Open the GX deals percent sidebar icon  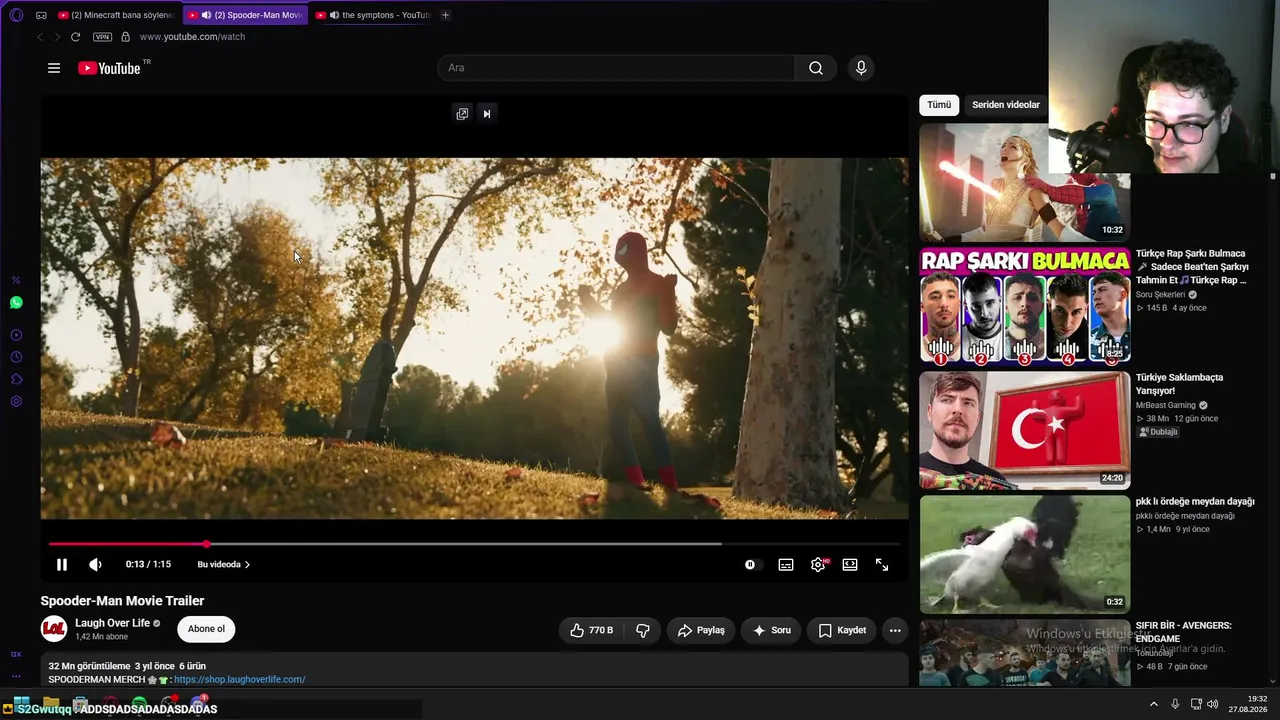pyautogui.click(x=16, y=280)
